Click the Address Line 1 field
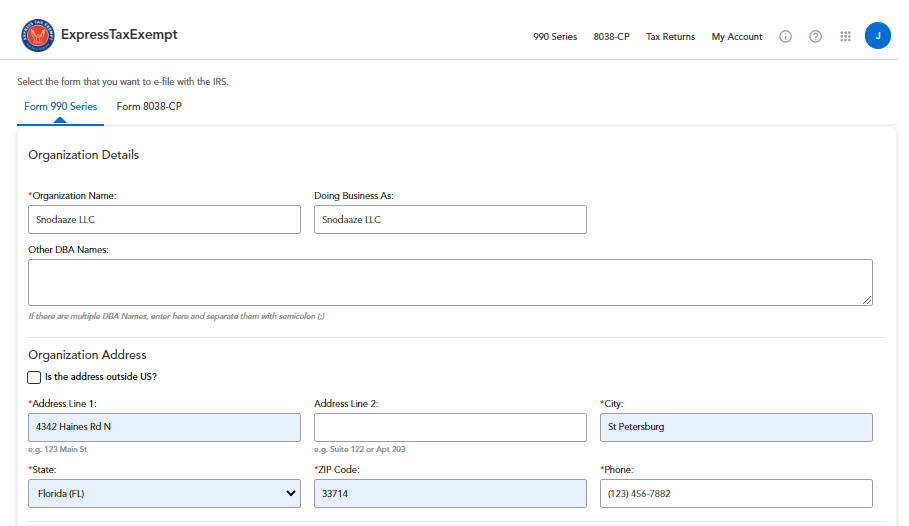 [x=164, y=427]
